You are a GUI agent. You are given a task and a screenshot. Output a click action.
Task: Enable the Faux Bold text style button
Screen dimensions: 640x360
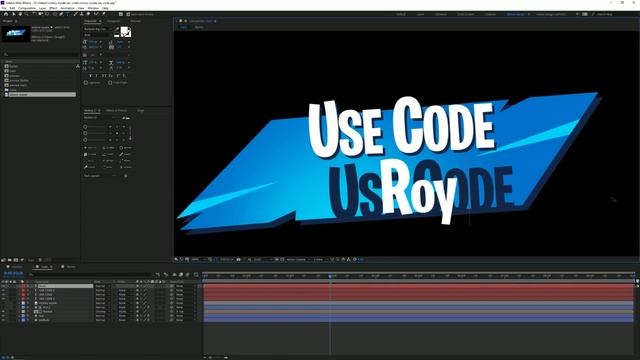tap(90, 76)
